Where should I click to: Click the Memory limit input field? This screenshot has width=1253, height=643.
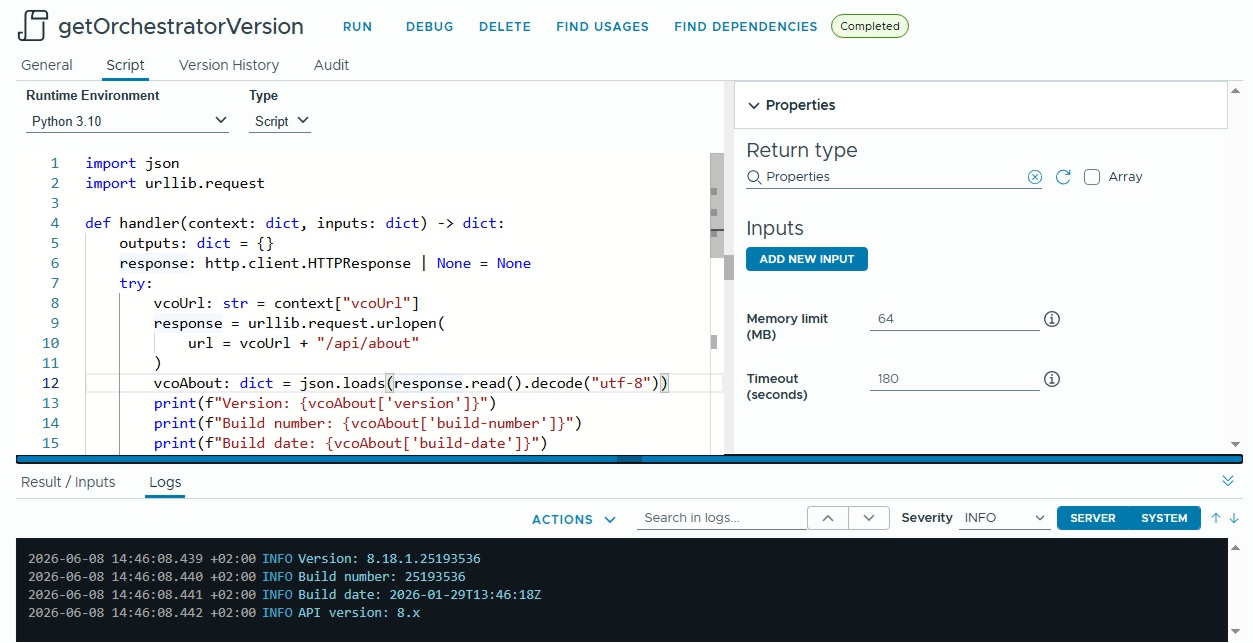954,319
